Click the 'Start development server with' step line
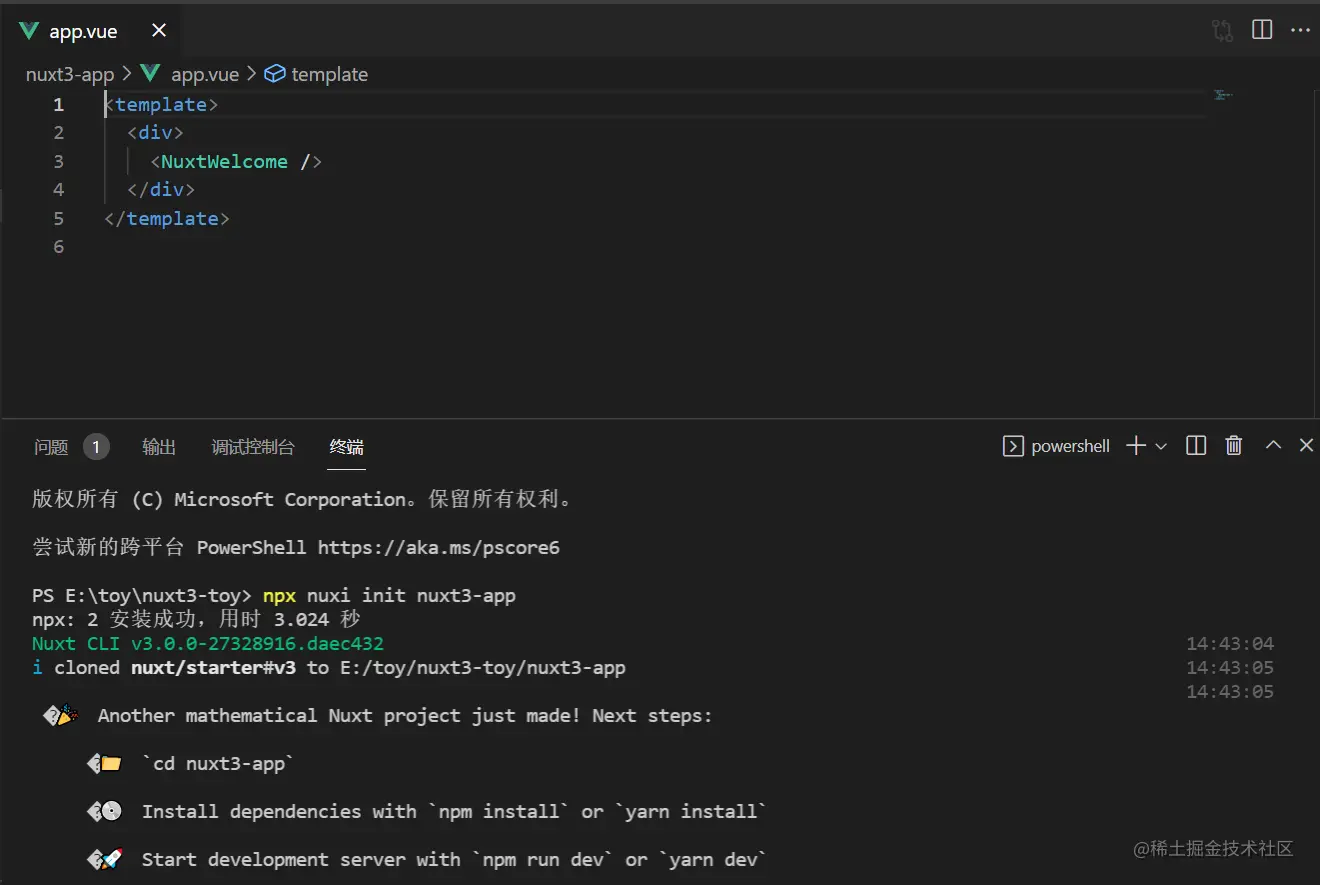 coord(455,860)
